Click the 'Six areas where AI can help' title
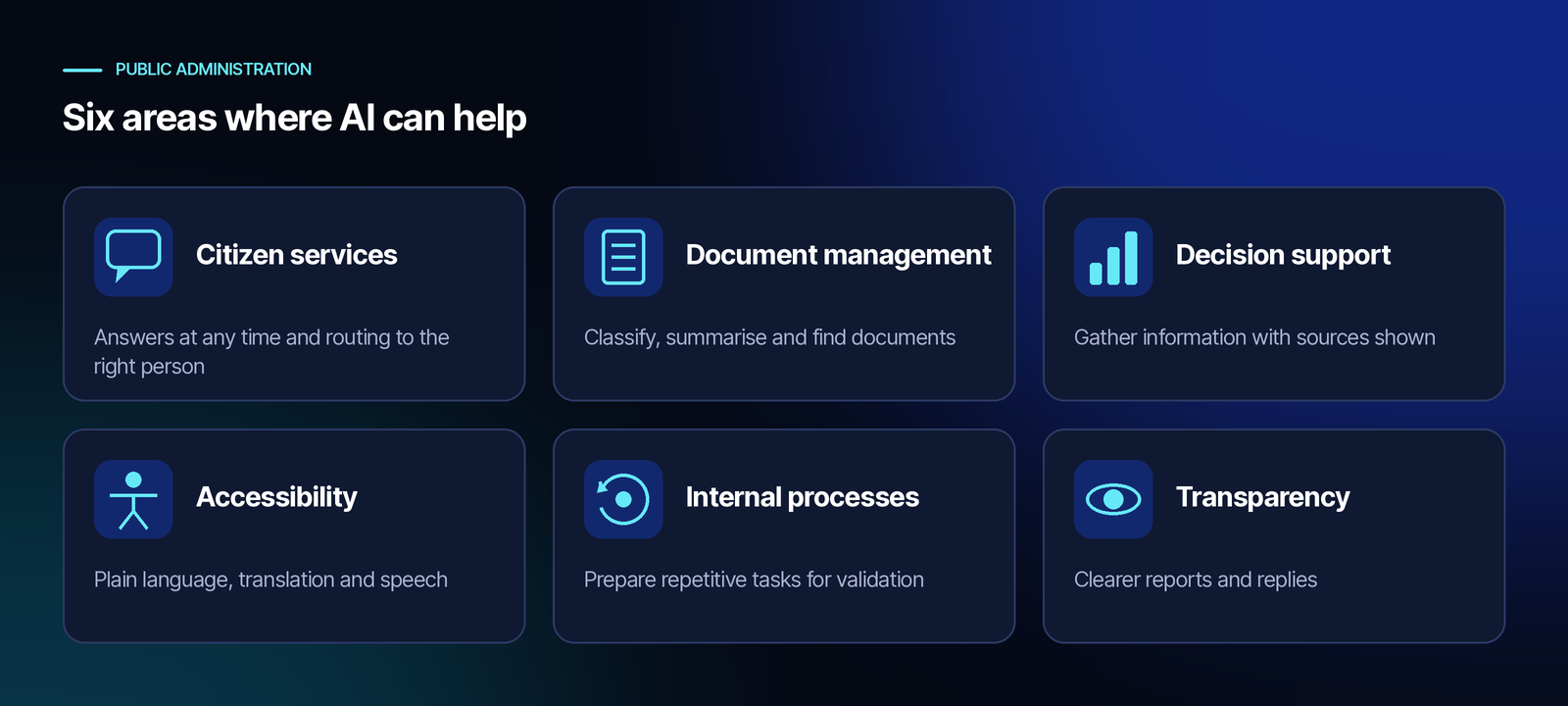This screenshot has height=706, width=1568. tap(295, 118)
